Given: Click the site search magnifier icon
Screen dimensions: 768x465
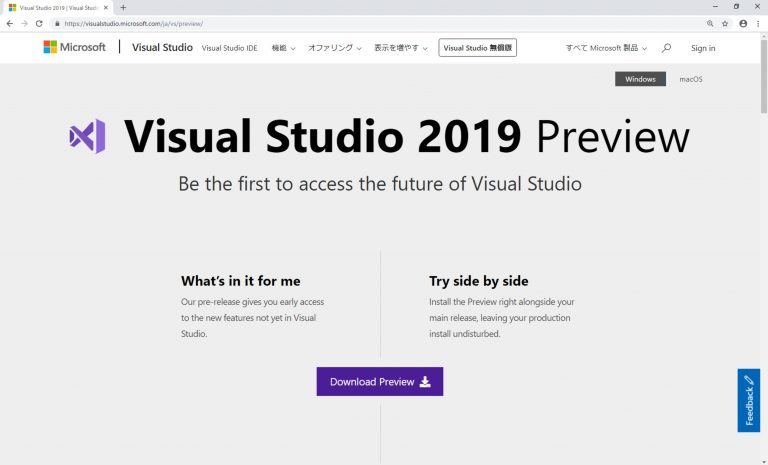Looking at the screenshot, I should tap(666, 48).
